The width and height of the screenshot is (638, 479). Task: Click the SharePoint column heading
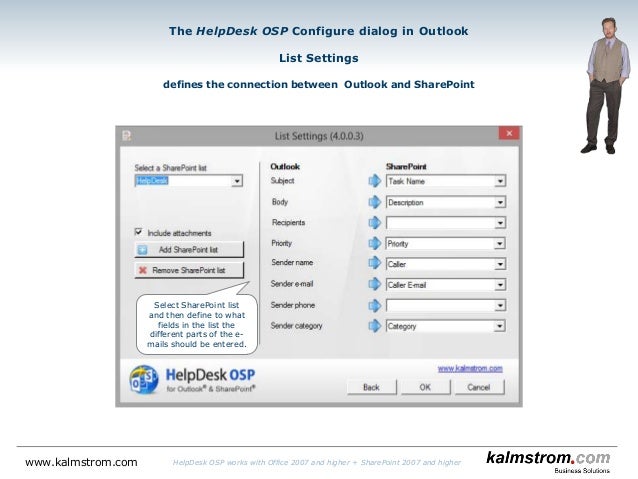point(406,166)
